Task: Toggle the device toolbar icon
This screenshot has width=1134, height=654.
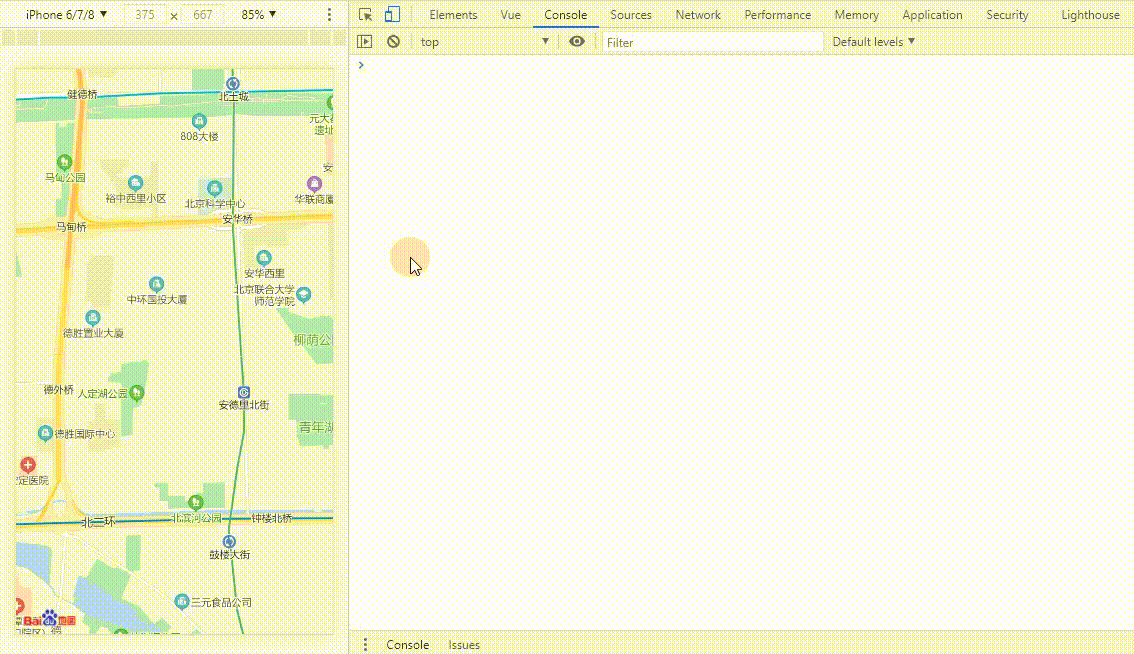Action: (x=392, y=14)
